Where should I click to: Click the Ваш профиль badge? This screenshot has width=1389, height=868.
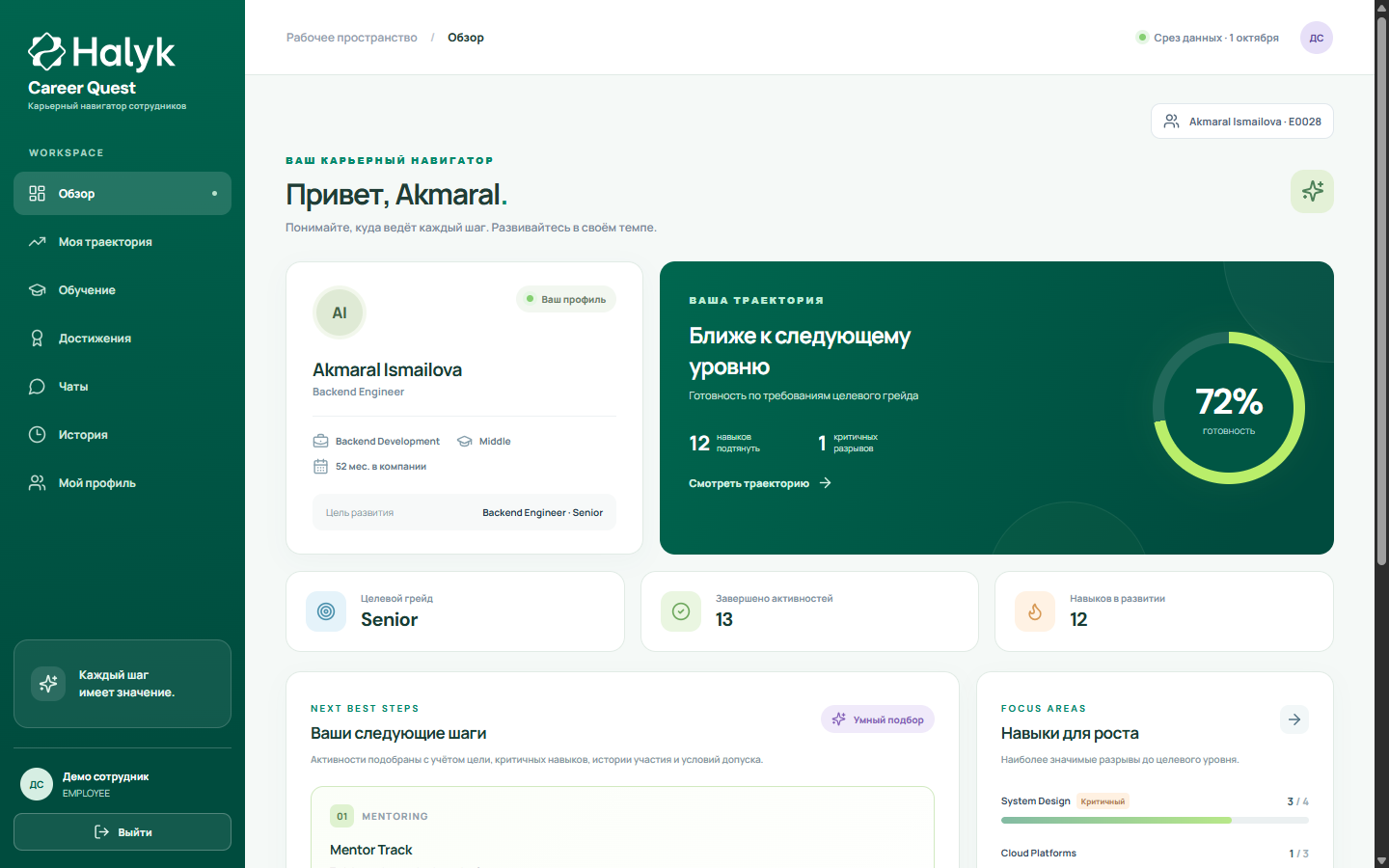click(x=565, y=299)
